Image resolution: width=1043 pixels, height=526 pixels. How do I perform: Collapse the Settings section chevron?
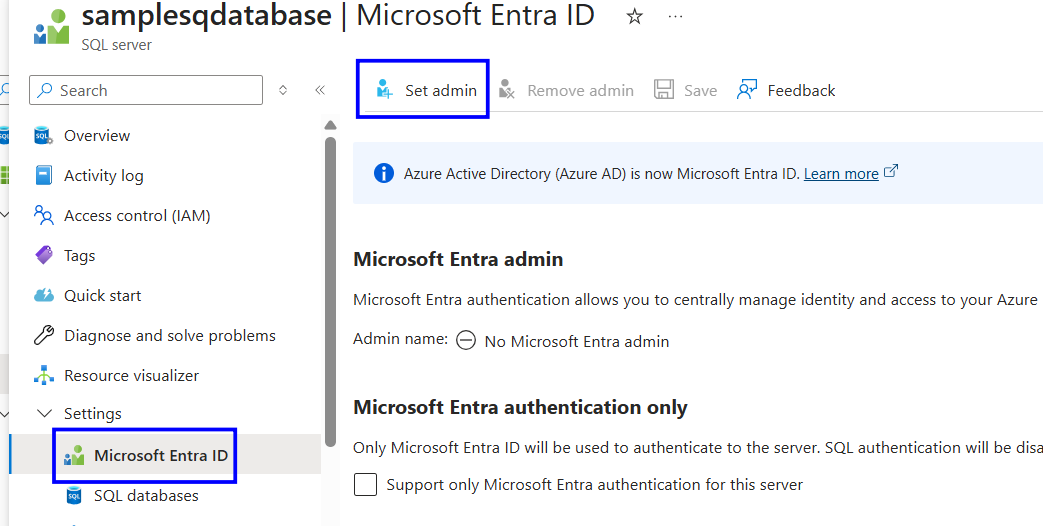click(45, 414)
